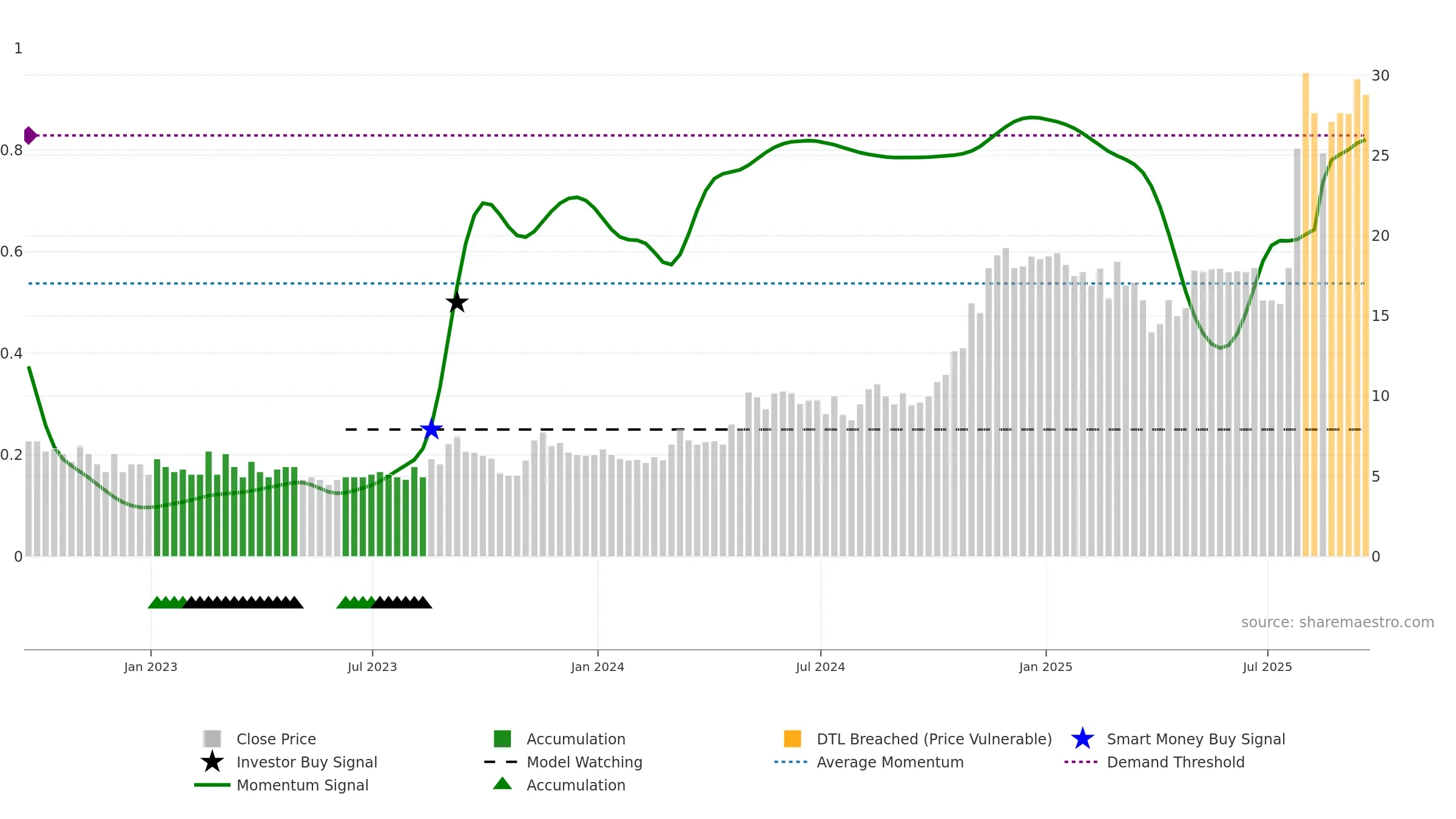Toggle Demand Threshold legend entry

(x=1155, y=762)
